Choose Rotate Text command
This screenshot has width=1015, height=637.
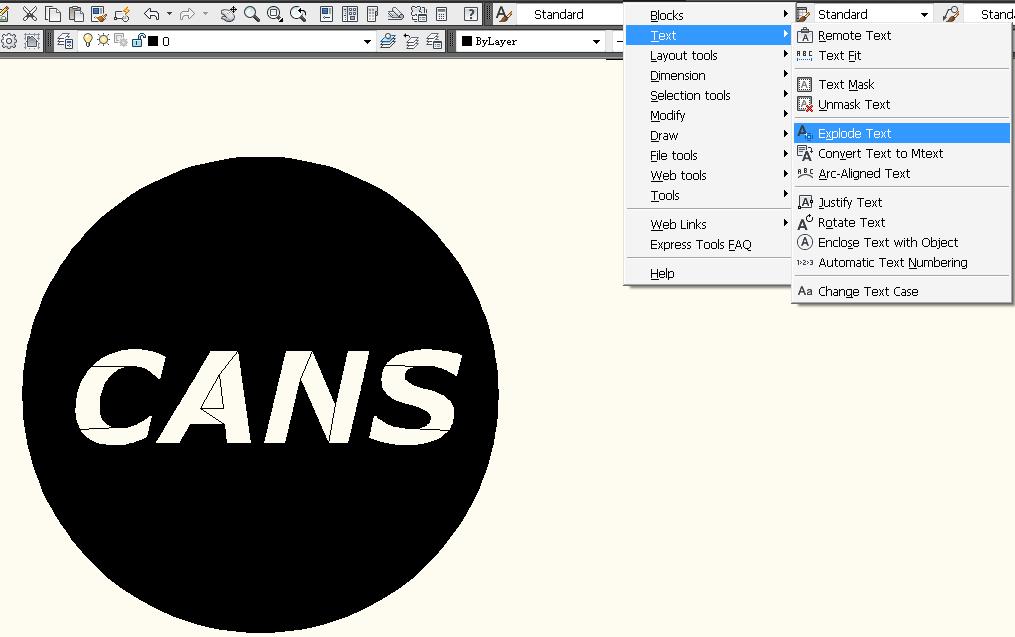click(902, 223)
